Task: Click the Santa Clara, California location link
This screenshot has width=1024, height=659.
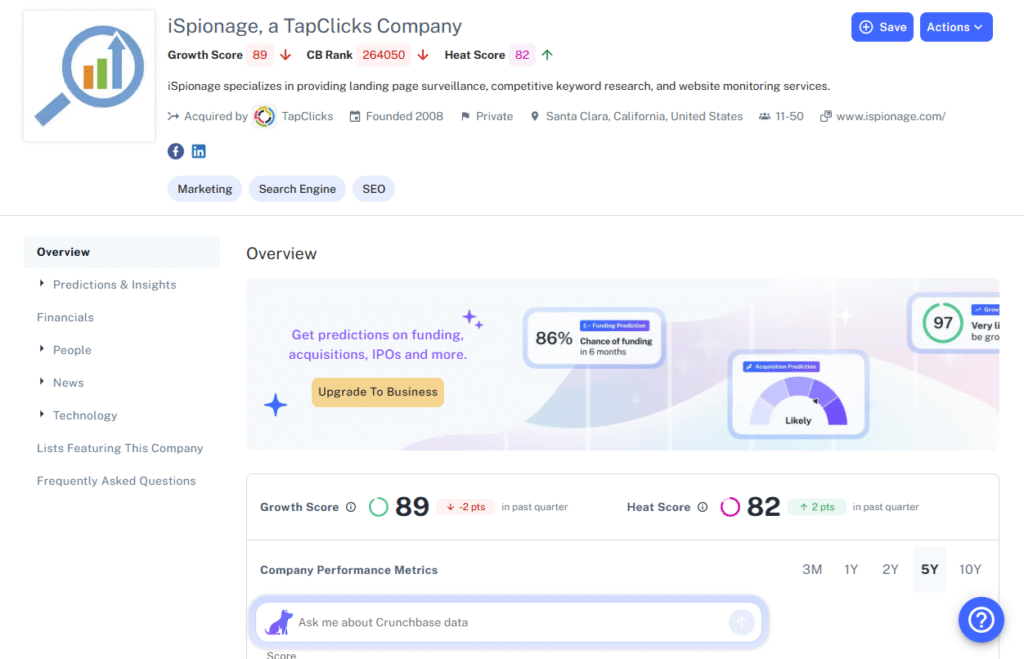Action: tap(644, 116)
